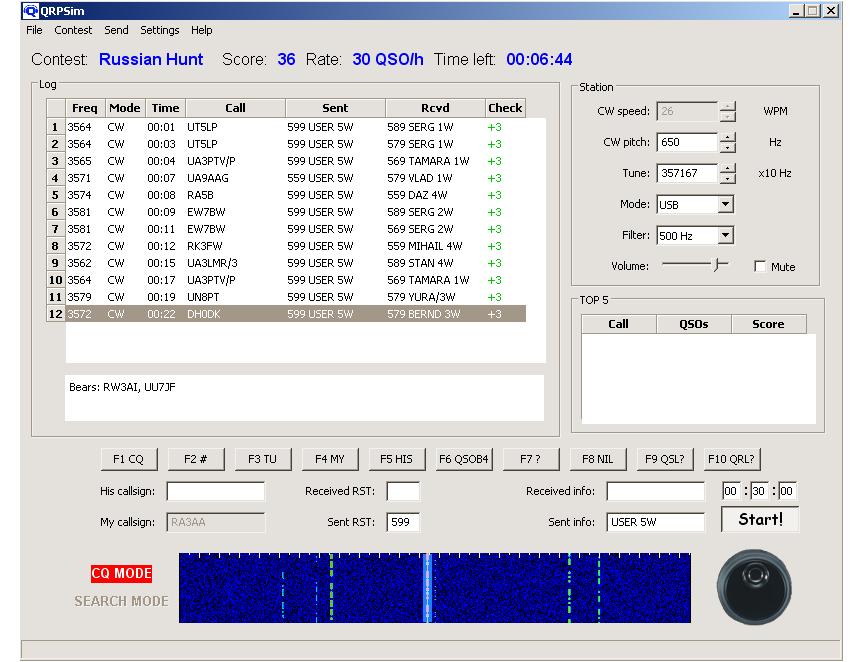
Task: Decrease CW speed with down arrow
Action: coord(728,117)
